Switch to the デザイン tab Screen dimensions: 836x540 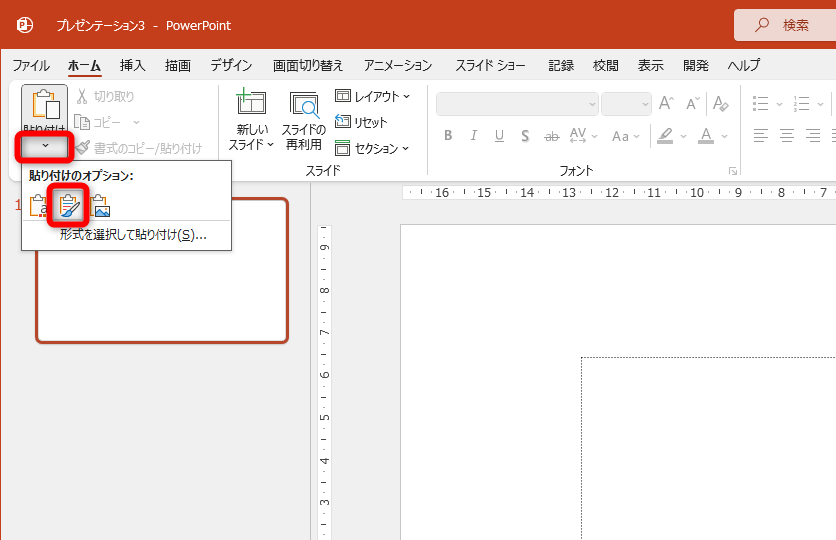(x=231, y=66)
